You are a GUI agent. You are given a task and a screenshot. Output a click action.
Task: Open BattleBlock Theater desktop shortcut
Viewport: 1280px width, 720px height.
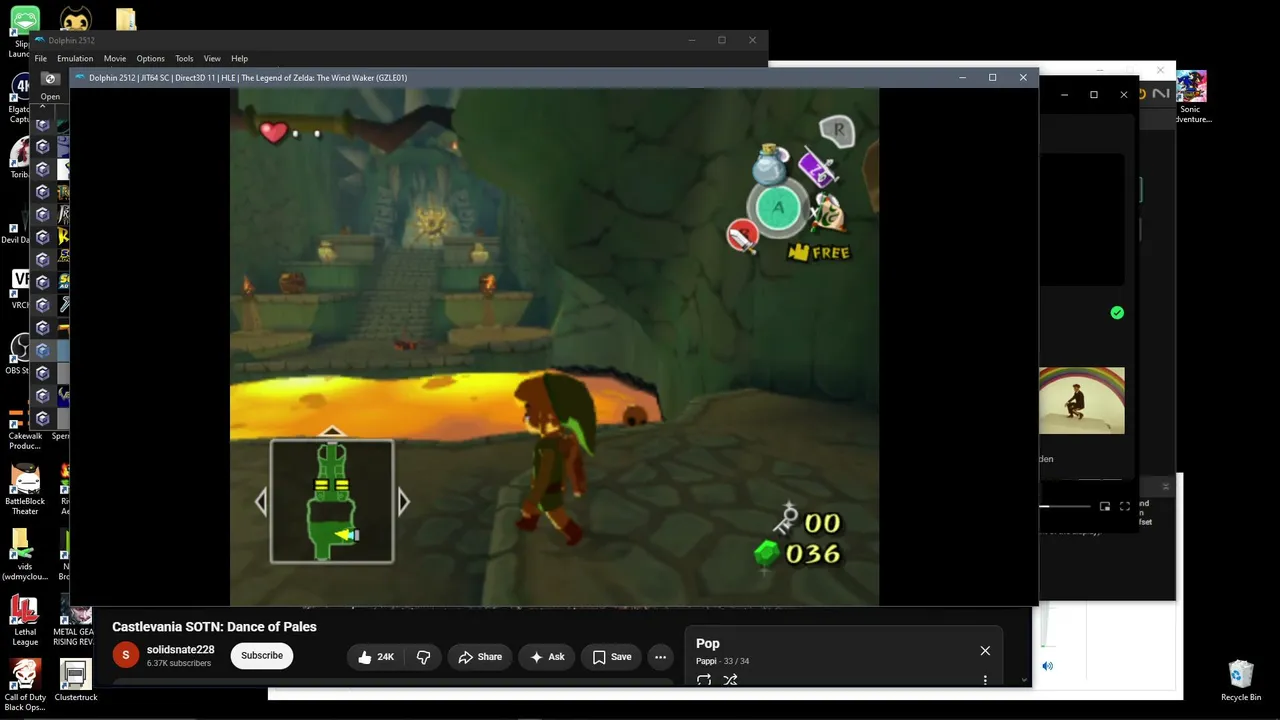tap(25, 490)
